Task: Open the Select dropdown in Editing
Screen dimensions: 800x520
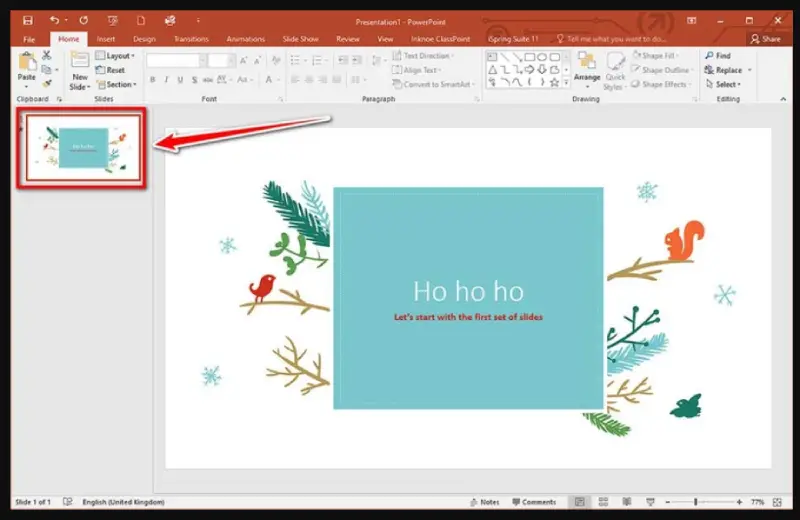Action: click(x=723, y=84)
